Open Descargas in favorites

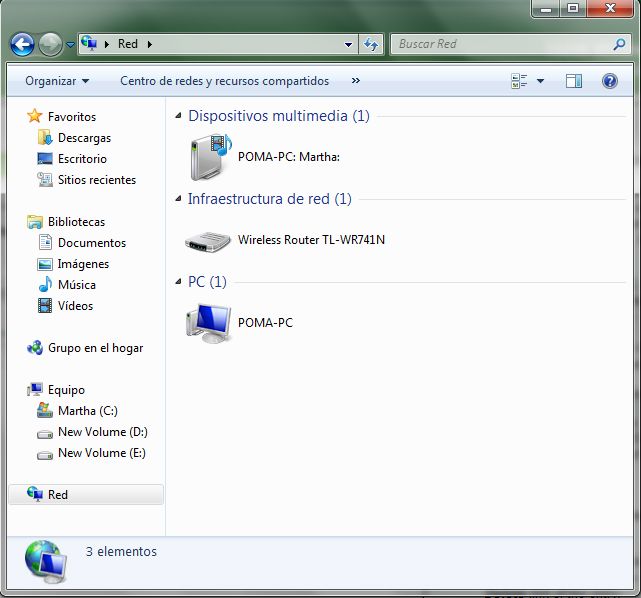pyautogui.click(x=84, y=138)
